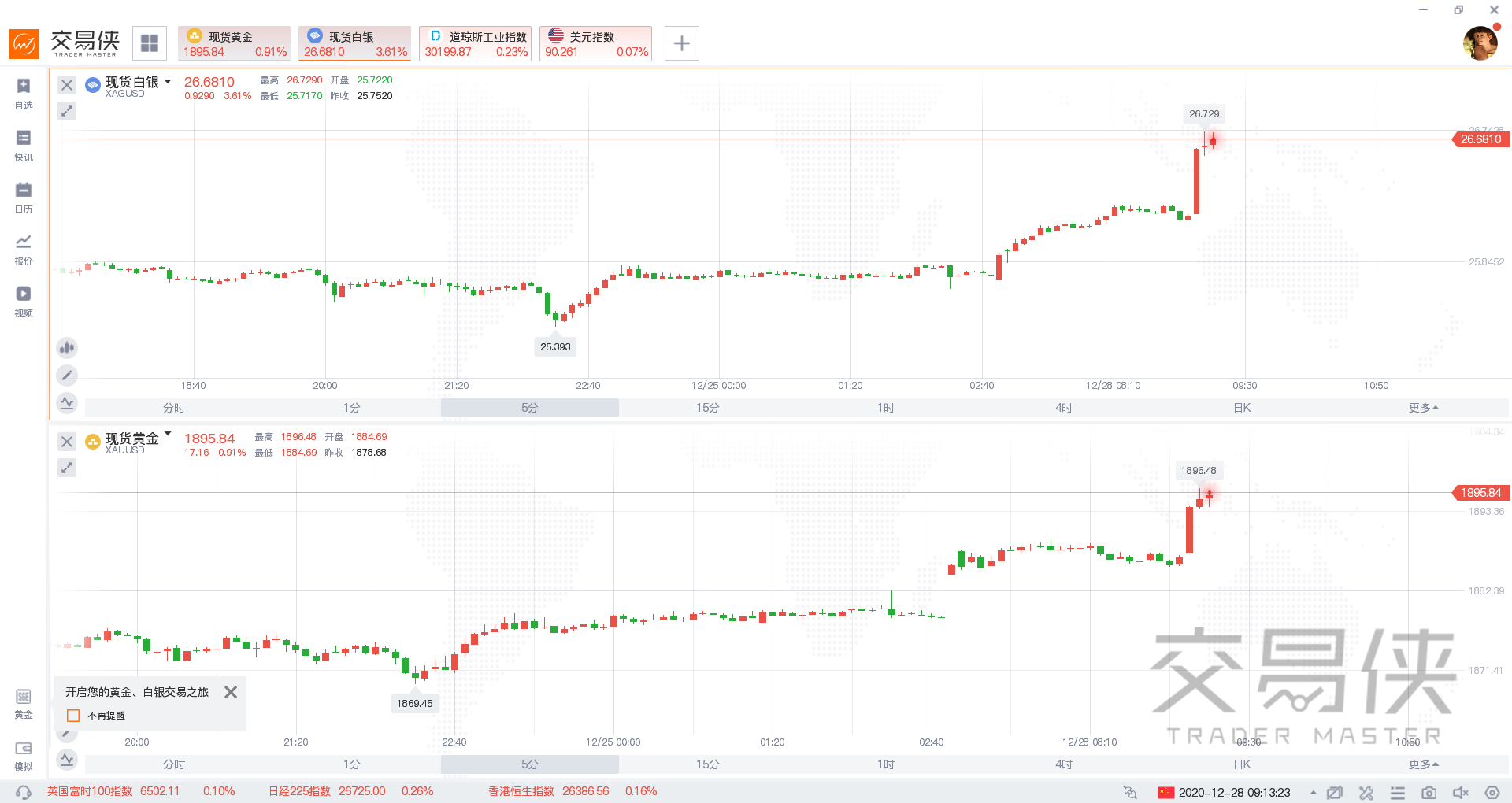The image size is (1512, 803).
Task: Expand 更多 timeframes on silver chart
Action: pos(1424,408)
